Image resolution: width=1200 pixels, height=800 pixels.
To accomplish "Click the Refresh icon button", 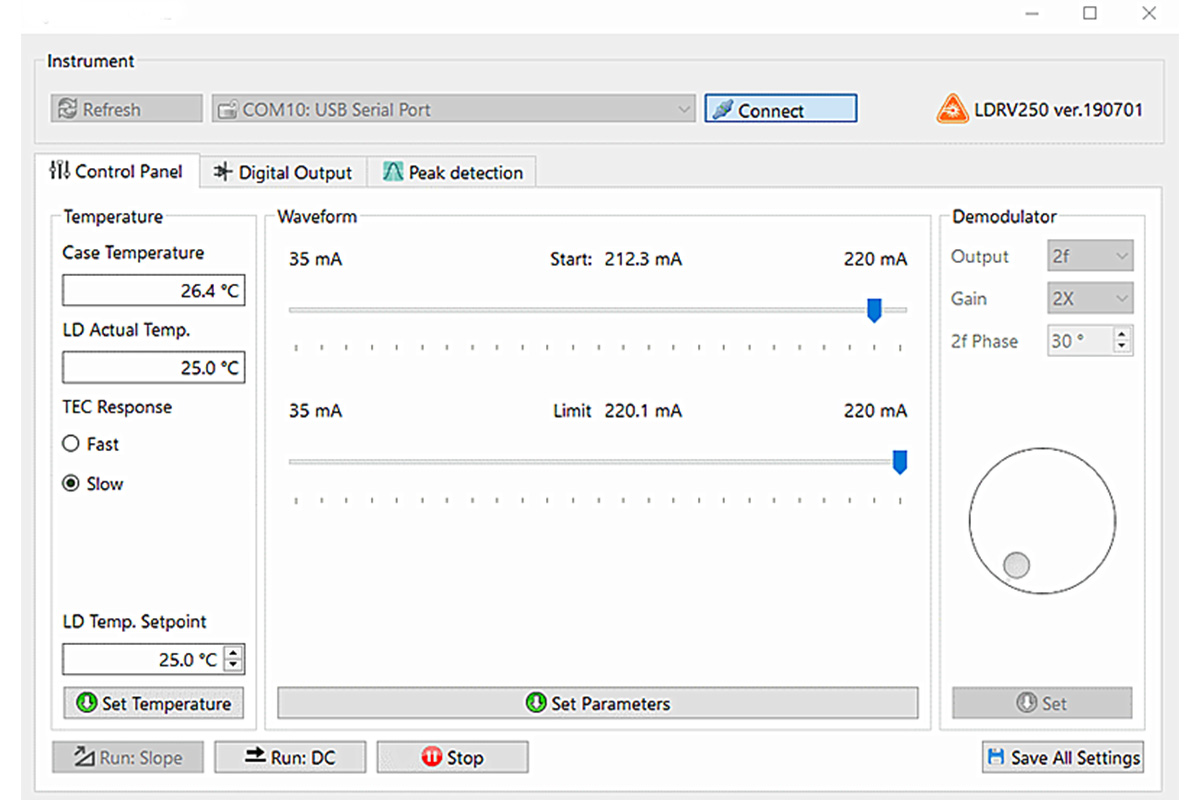I will pos(127,110).
